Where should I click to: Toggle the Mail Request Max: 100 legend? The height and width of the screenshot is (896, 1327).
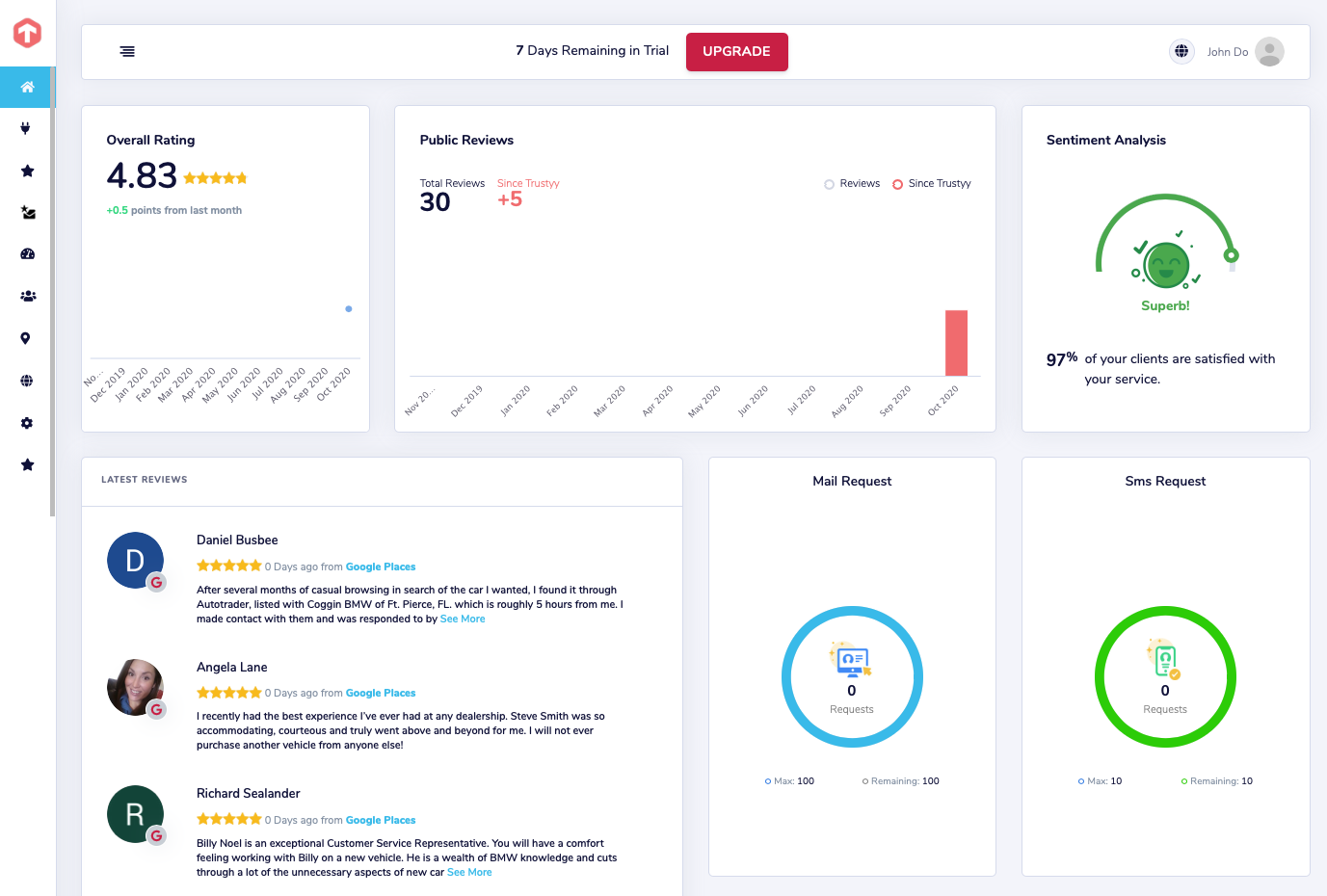tap(789, 781)
